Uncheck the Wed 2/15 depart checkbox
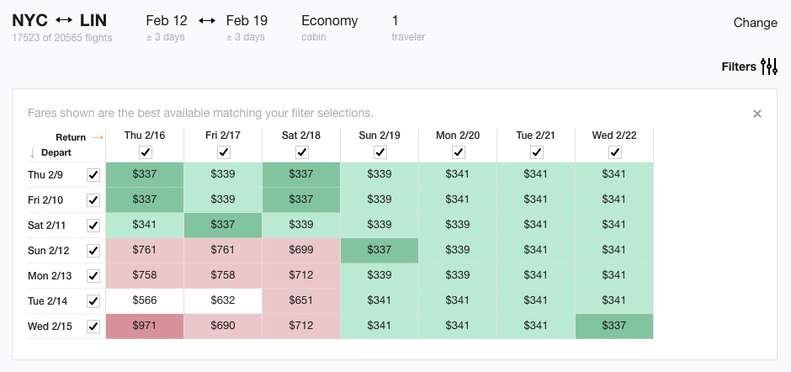Viewport: 791px width, 372px height. point(93,327)
